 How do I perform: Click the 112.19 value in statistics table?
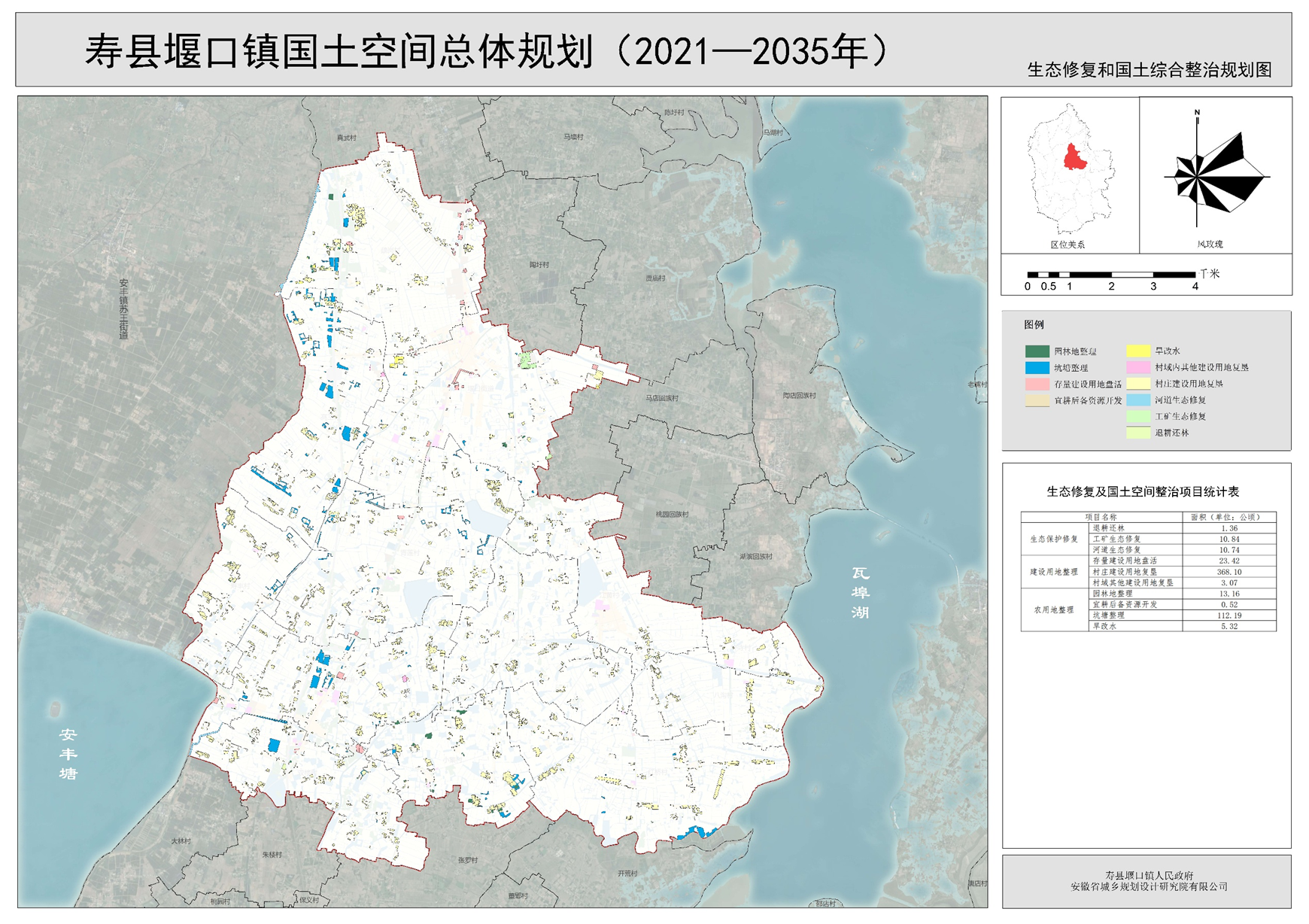click(x=1229, y=615)
